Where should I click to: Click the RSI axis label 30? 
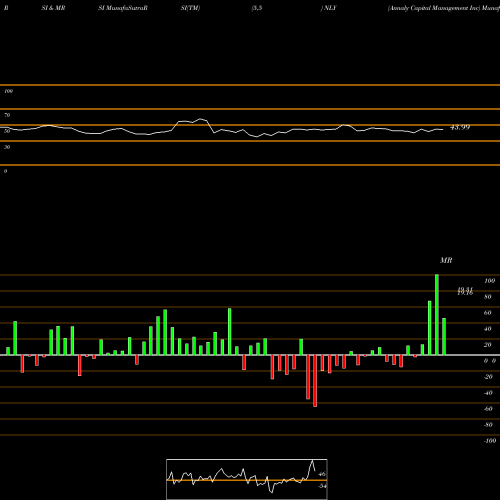click(x=7, y=147)
